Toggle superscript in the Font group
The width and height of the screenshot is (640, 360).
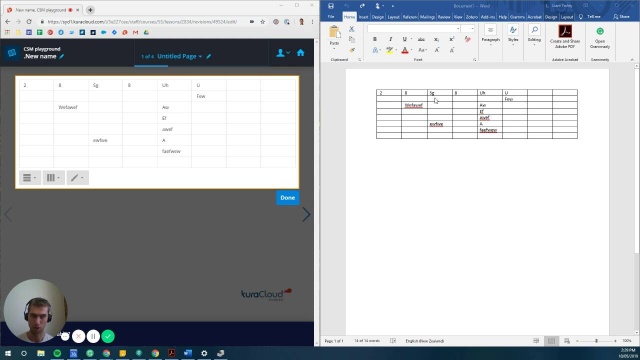(x=452, y=39)
